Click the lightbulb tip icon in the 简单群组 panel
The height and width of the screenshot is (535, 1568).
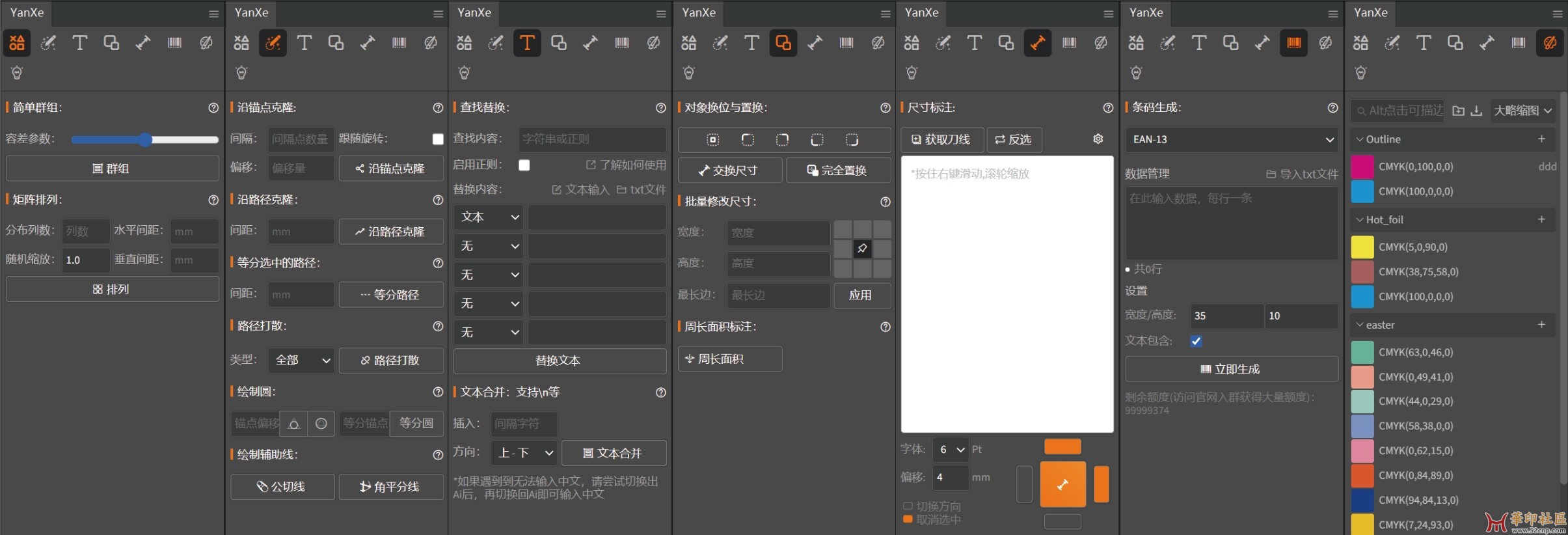[17, 73]
